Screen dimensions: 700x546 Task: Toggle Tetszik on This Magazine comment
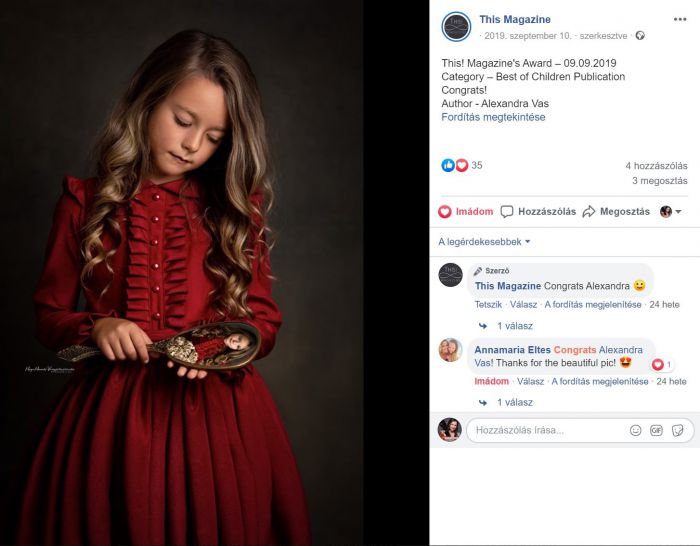pyautogui.click(x=488, y=304)
